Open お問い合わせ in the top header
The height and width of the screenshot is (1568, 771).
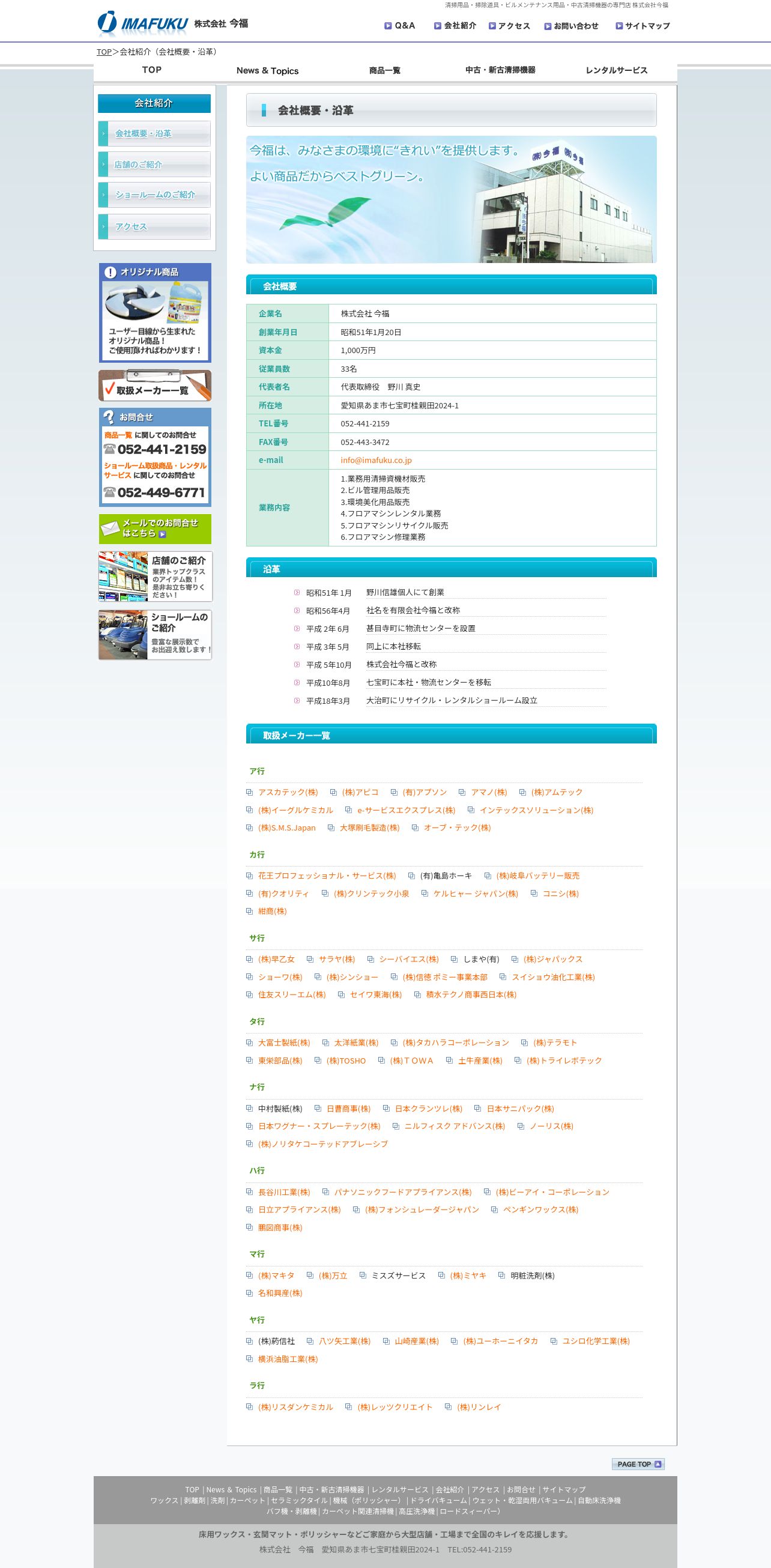coord(572,26)
